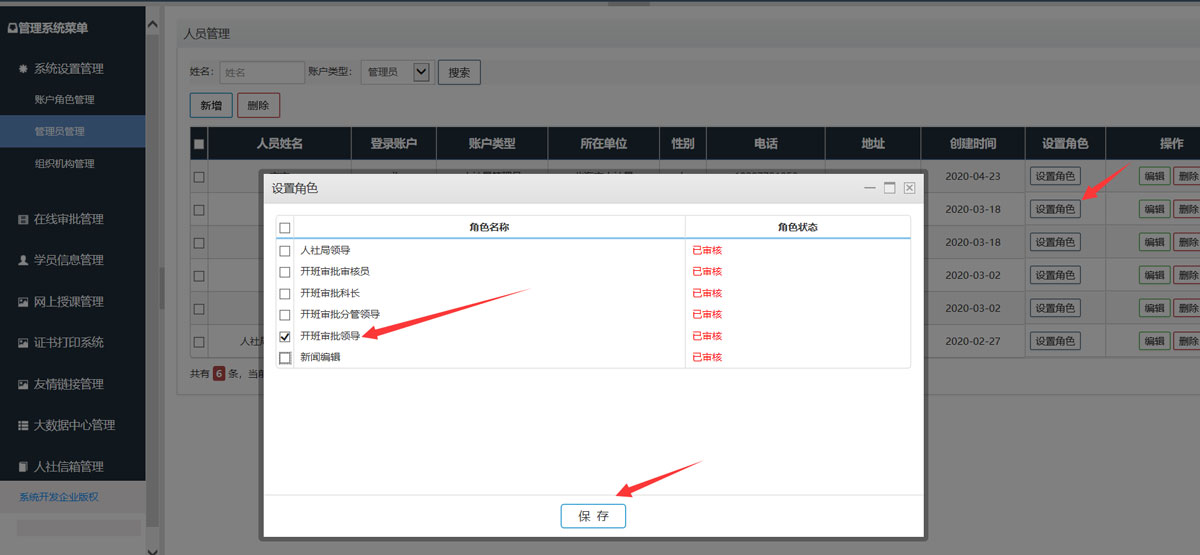The image size is (1200, 555).
Task: Click the icon next to 网上授课管理
Action: pos(23,302)
